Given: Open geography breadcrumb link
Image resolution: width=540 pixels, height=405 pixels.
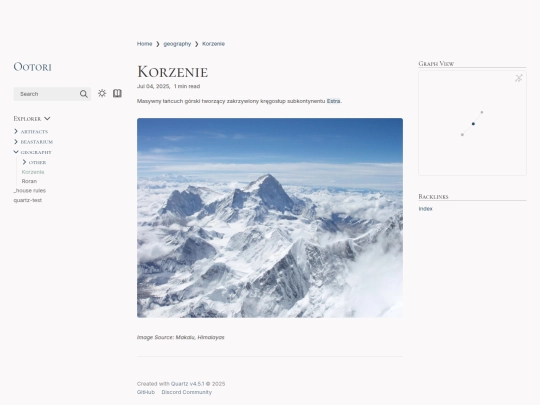Looking at the screenshot, I should [177, 44].
